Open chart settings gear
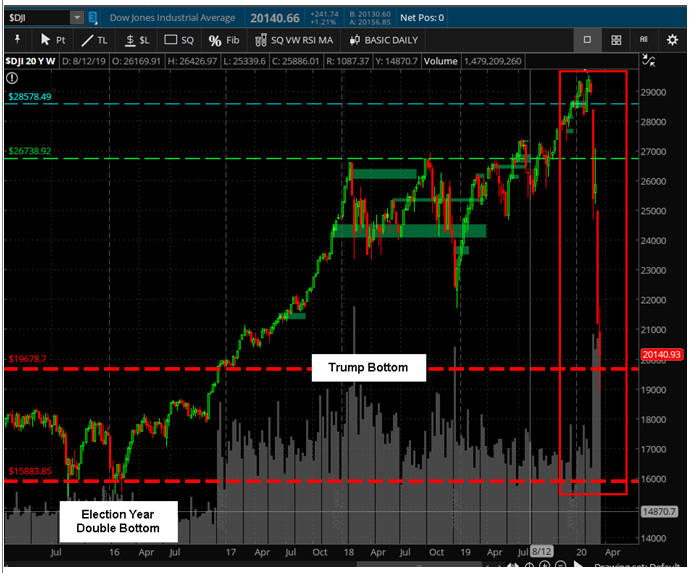The image size is (698, 573). (x=672, y=40)
